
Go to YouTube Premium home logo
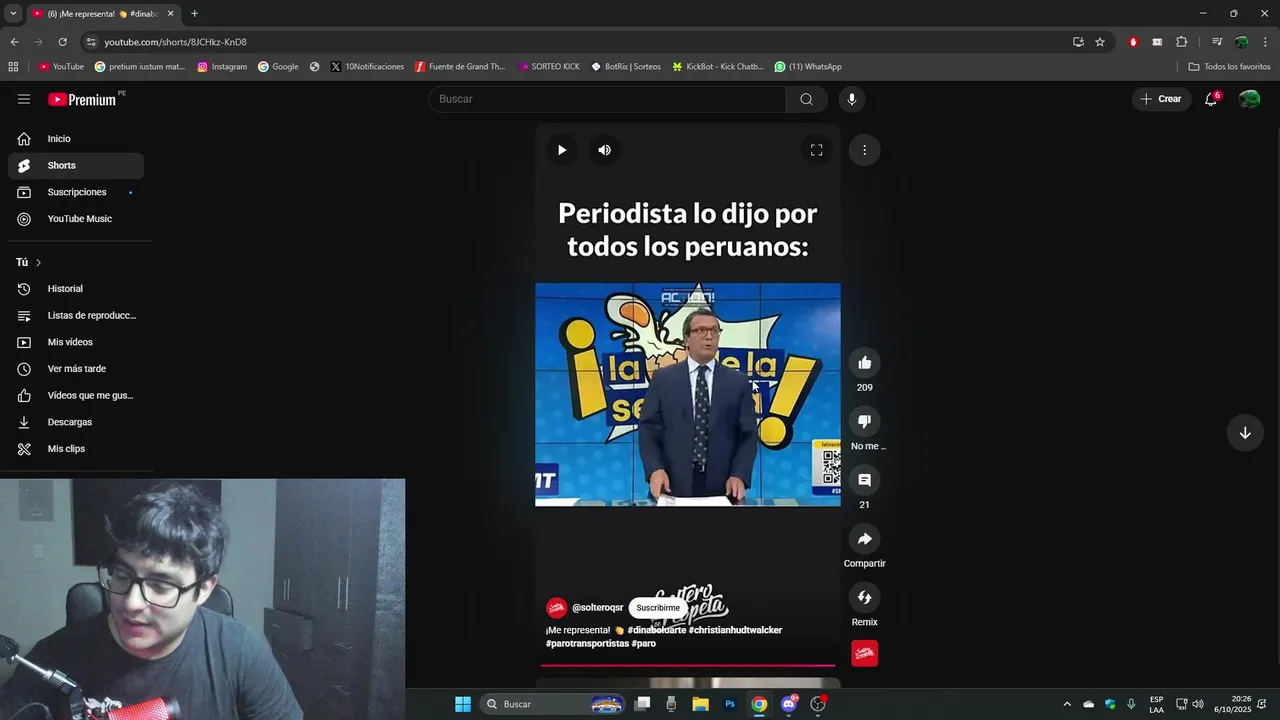(84, 99)
